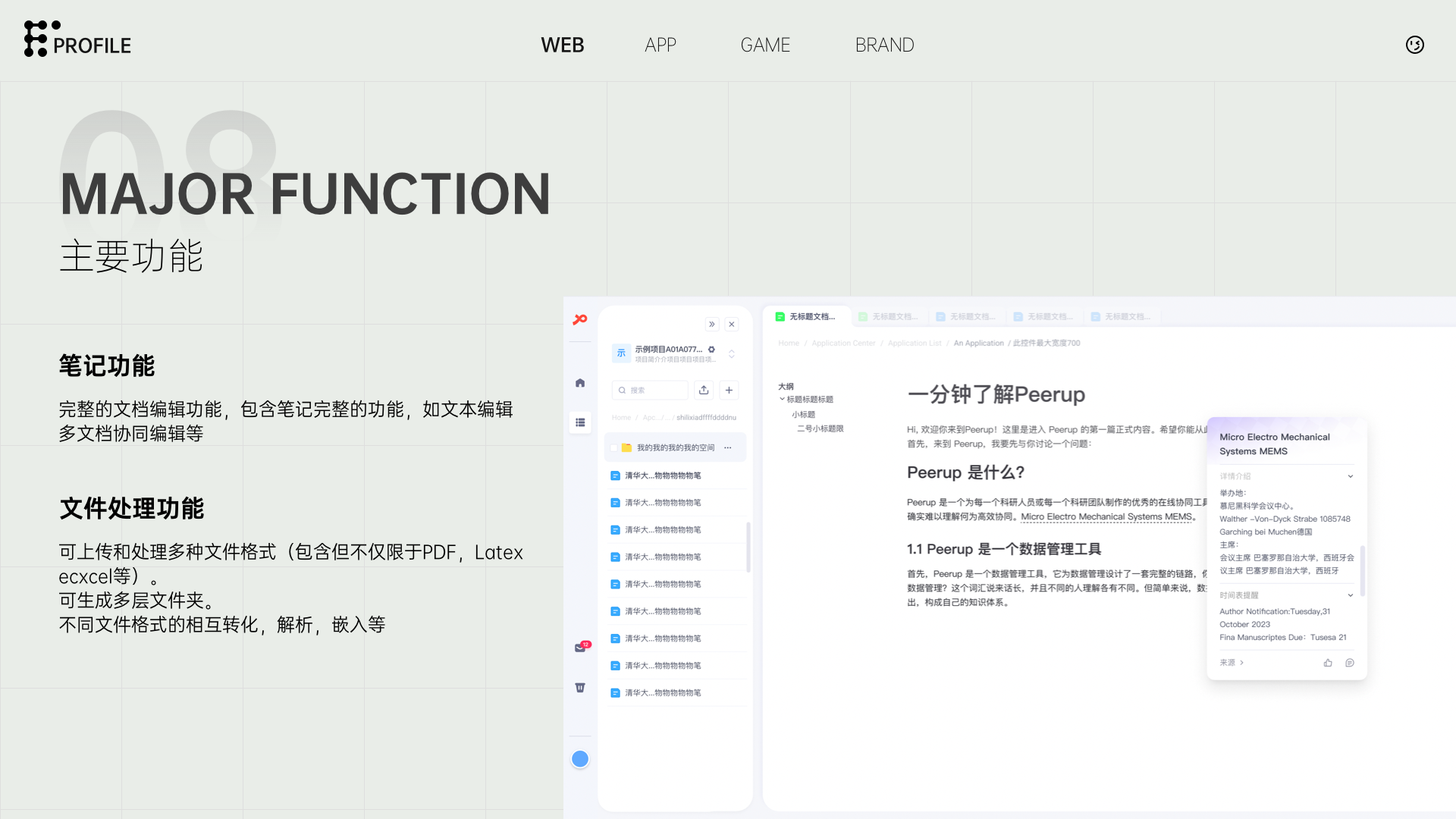The image size is (1456, 819).
Task: Click the upload file icon next to search
Action: [x=704, y=390]
